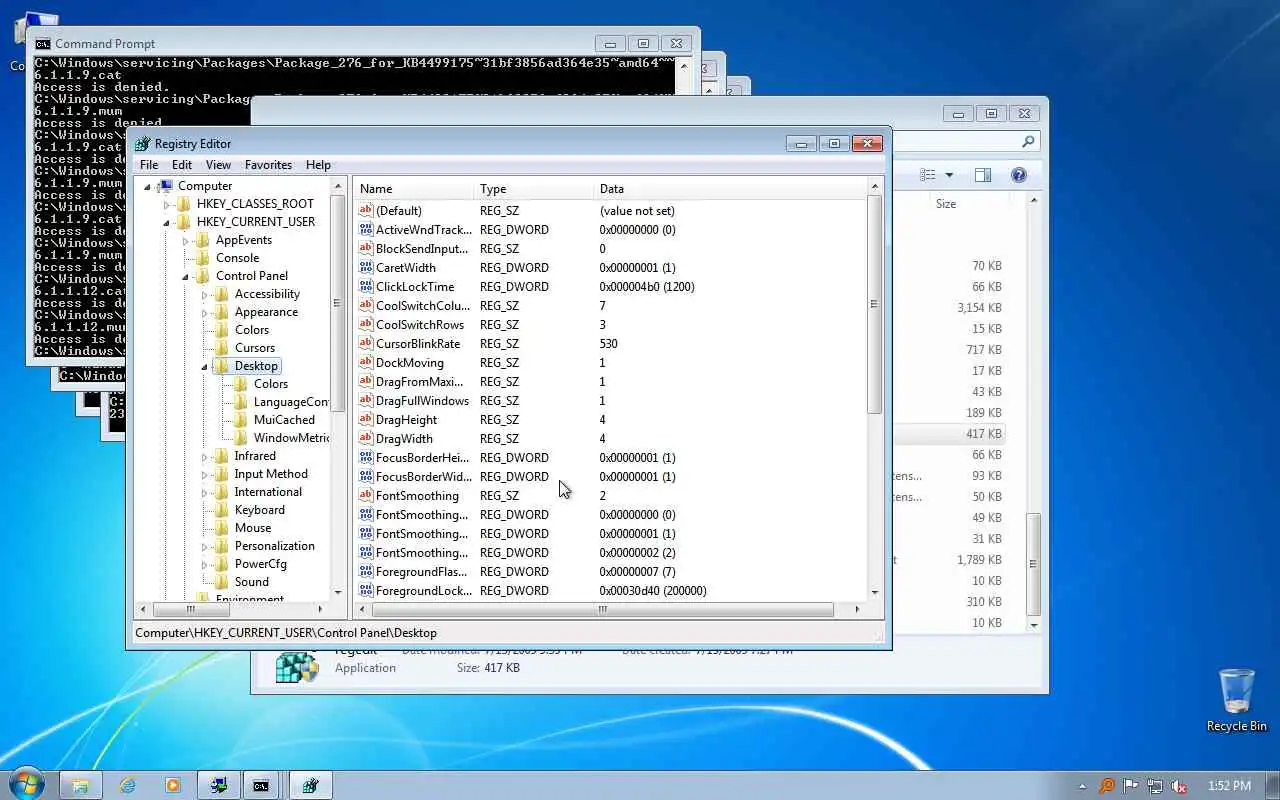Click the CaretWidth DWORD value icon
The height and width of the screenshot is (800, 1280).
pos(366,268)
